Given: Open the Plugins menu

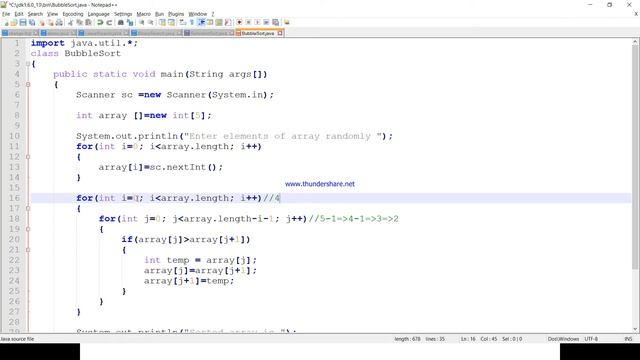Looking at the screenshot, I should (176, 14).
